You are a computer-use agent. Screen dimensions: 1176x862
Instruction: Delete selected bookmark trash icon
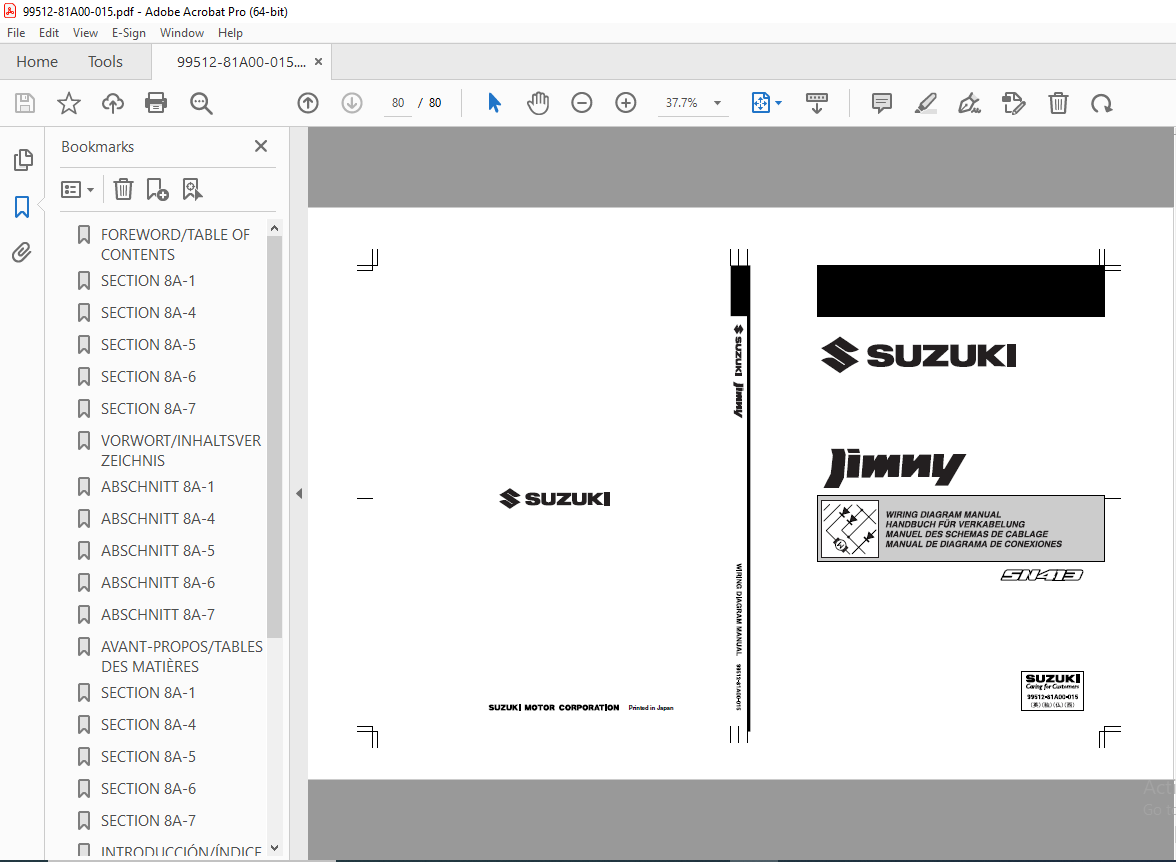[x=123, y=189]
